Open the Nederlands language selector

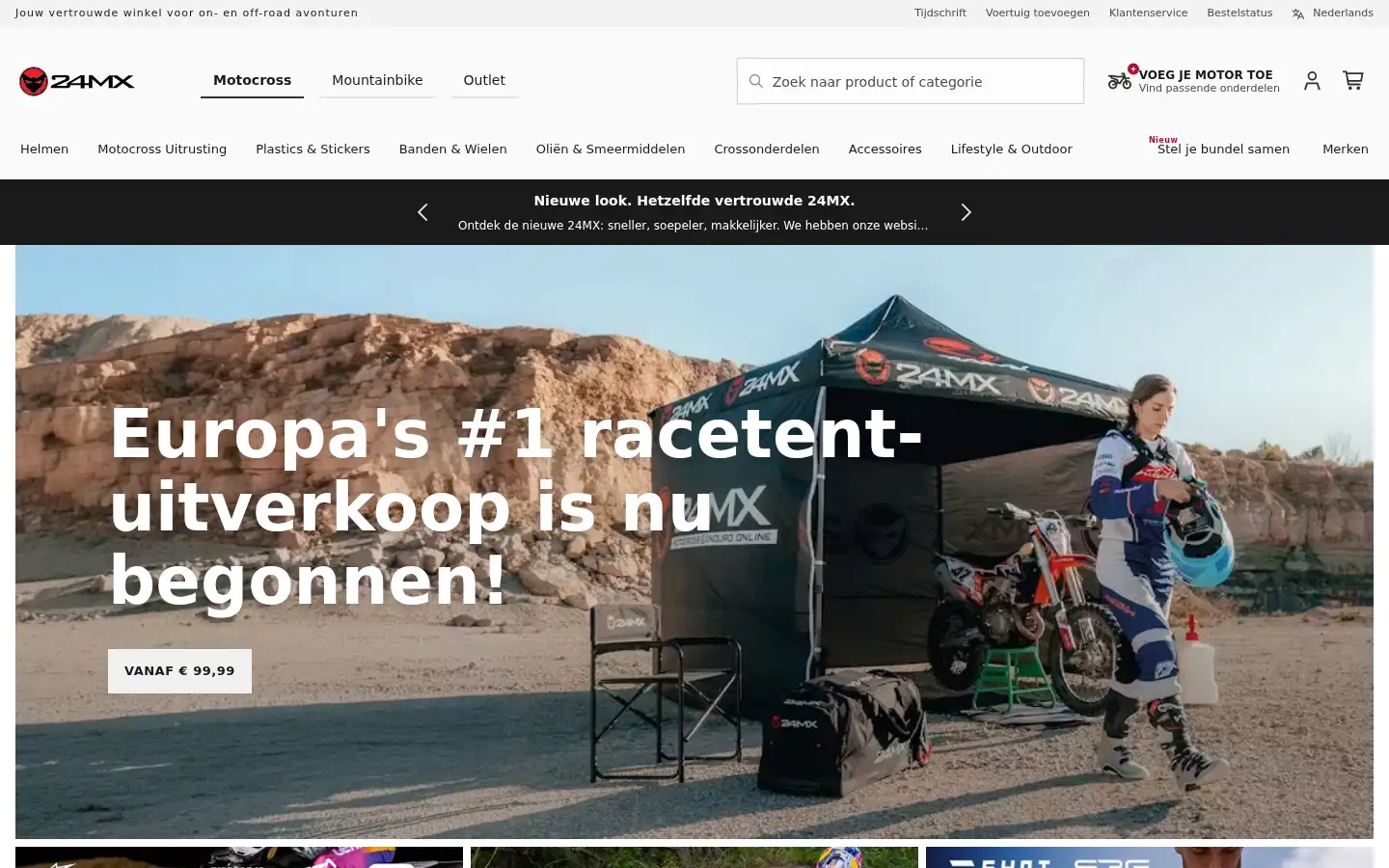tap(1332, 14)
